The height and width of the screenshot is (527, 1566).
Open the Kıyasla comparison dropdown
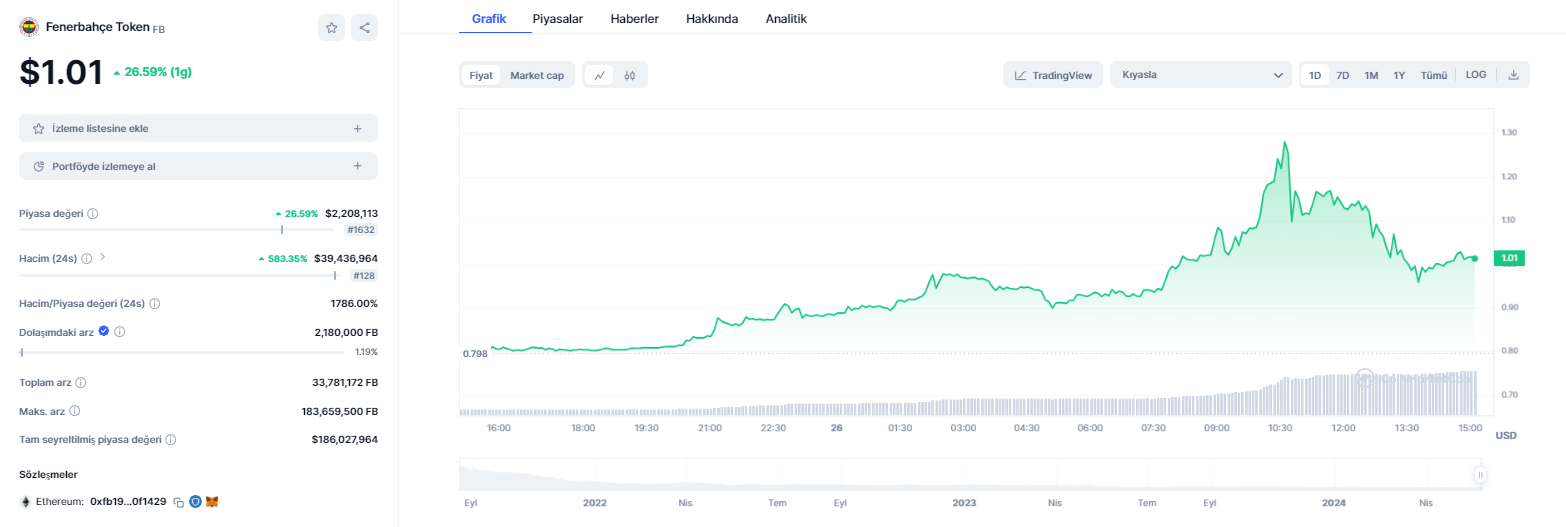click(1200, 75)
